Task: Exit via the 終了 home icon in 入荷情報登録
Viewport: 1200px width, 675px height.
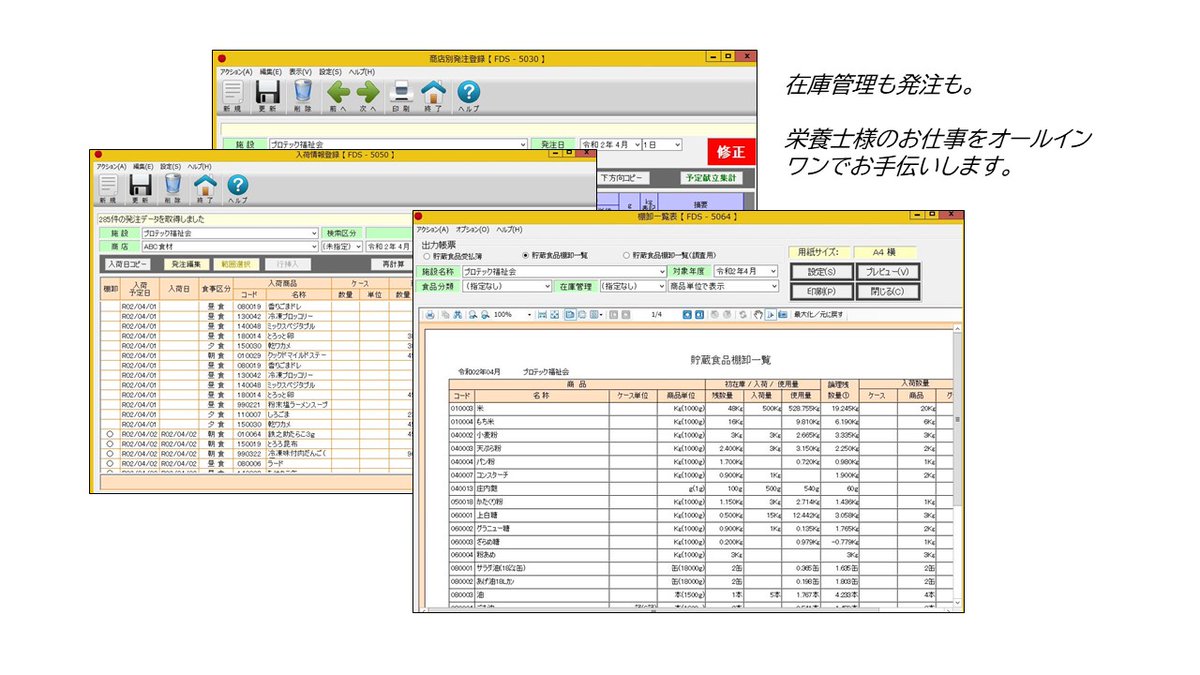Action: tap(203, 186)
